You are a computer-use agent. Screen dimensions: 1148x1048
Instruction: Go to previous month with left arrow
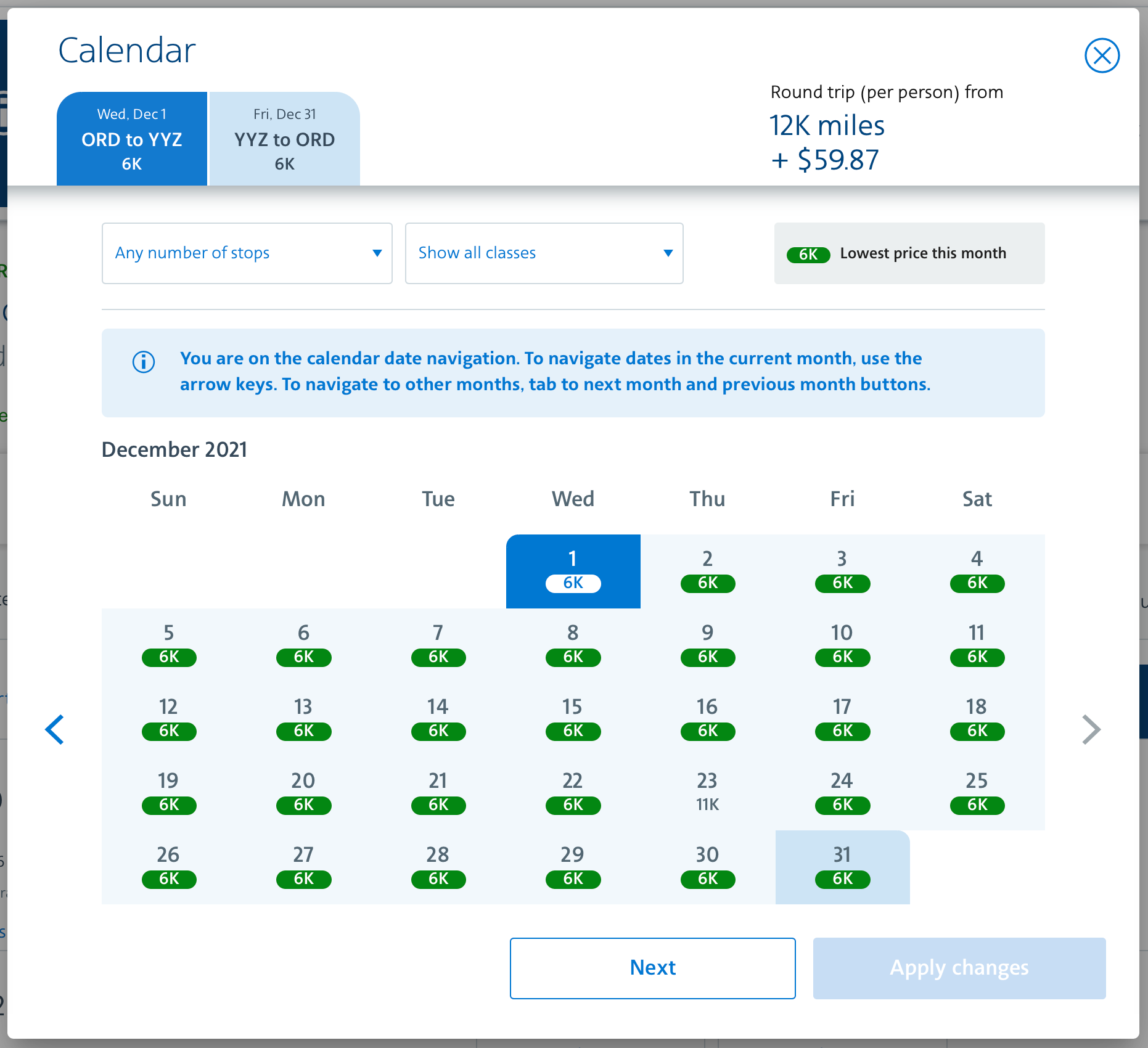click(x=55, y=730)
